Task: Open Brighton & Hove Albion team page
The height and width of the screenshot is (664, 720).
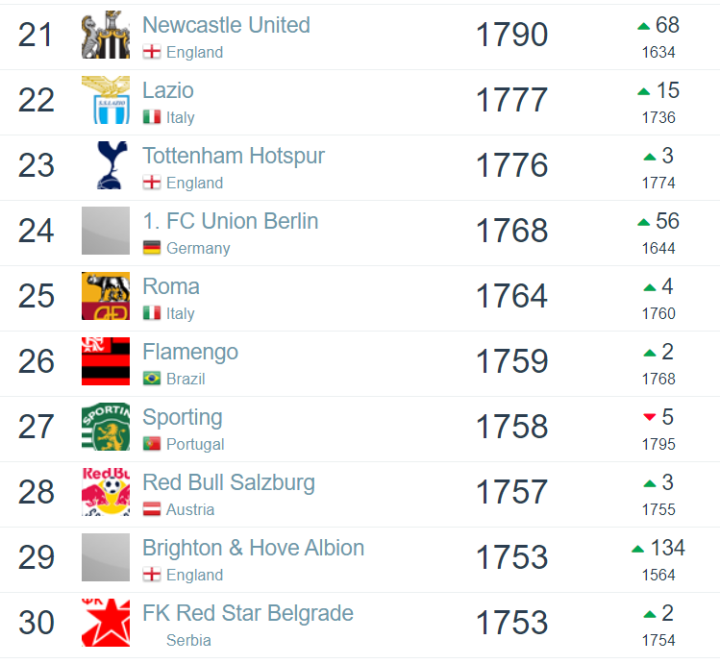Action: pyautogui.click(x=253, y=548)
